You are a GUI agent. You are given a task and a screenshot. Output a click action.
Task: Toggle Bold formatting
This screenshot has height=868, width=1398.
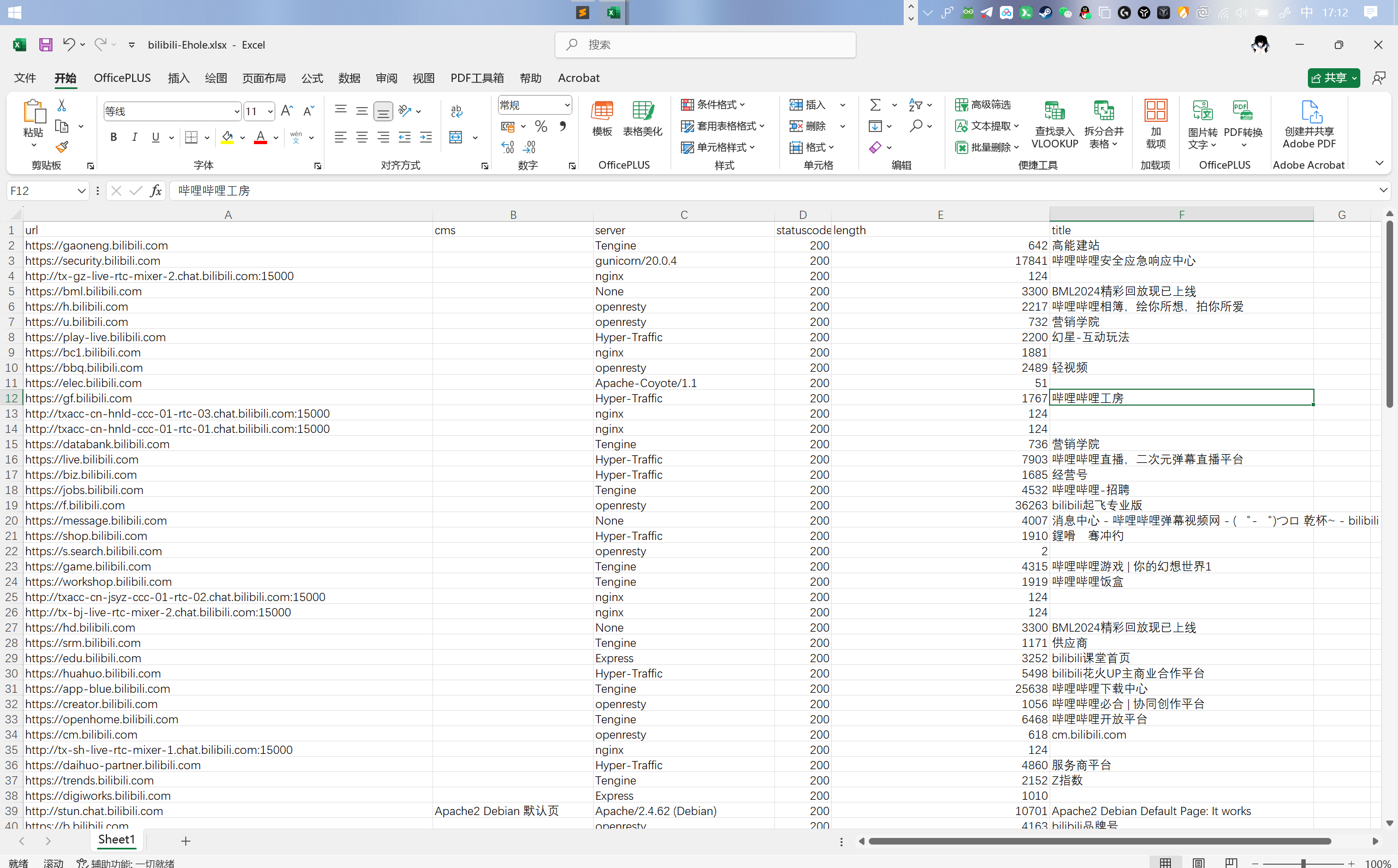(x=114, y=137)
